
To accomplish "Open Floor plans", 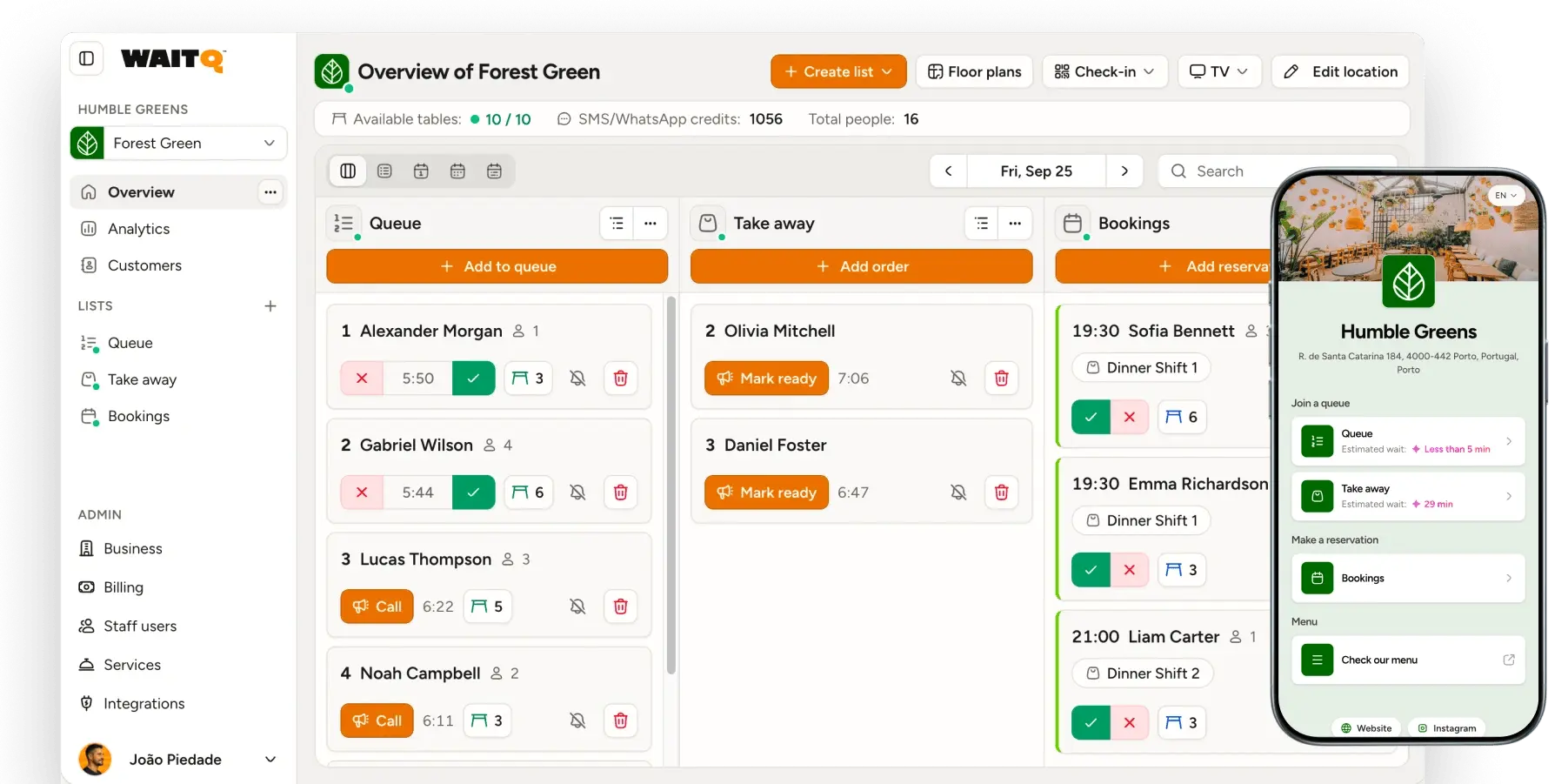I will [975, 71].
